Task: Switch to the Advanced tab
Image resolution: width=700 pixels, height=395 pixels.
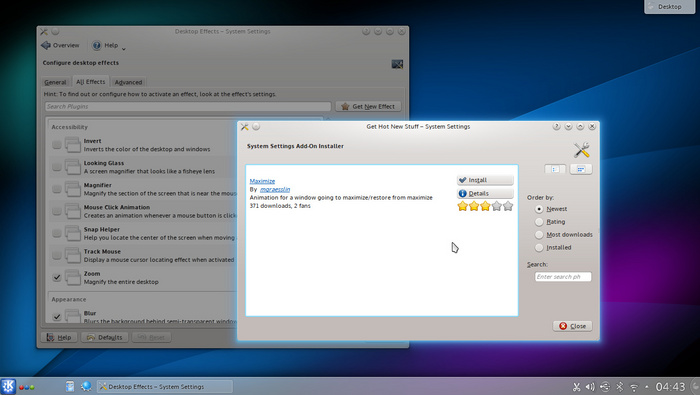Action: (128, 82)
